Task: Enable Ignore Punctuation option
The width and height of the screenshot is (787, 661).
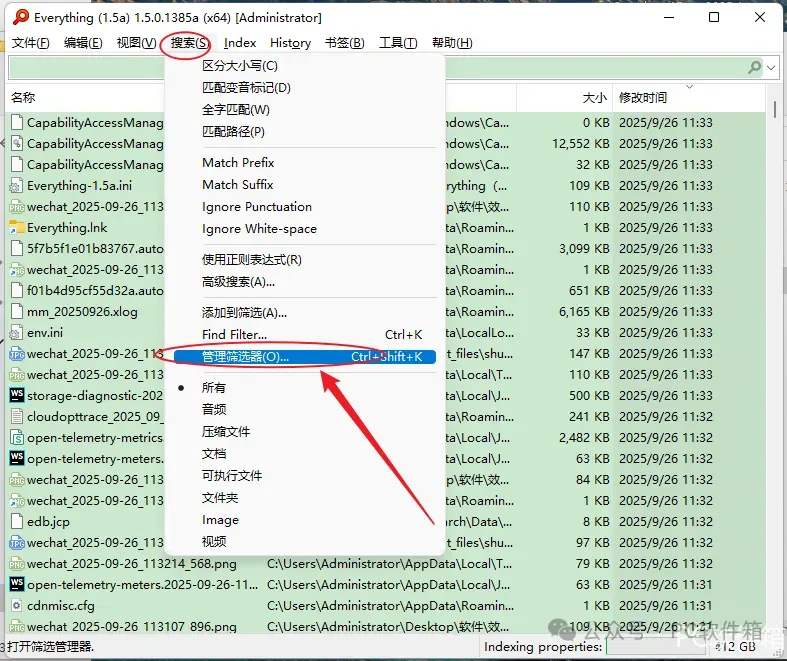Action: (x=305, y=207)
